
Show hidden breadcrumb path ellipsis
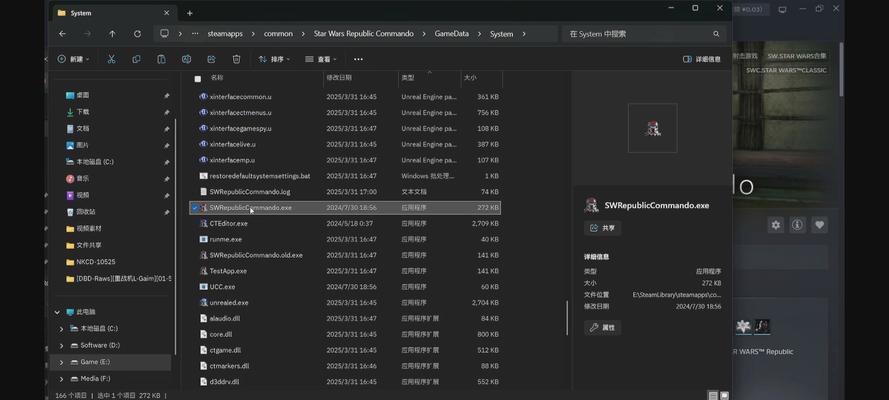195,34
